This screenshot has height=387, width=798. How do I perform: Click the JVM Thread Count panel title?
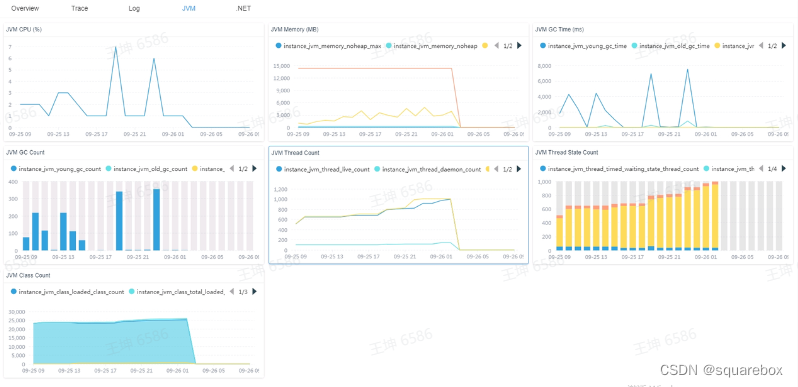coord(295,153)
